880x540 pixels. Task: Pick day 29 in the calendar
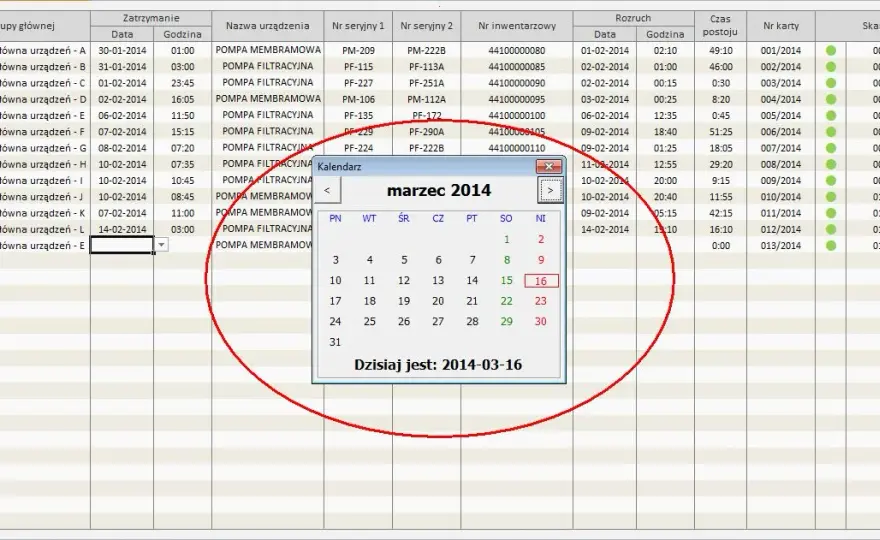[507, 322]
